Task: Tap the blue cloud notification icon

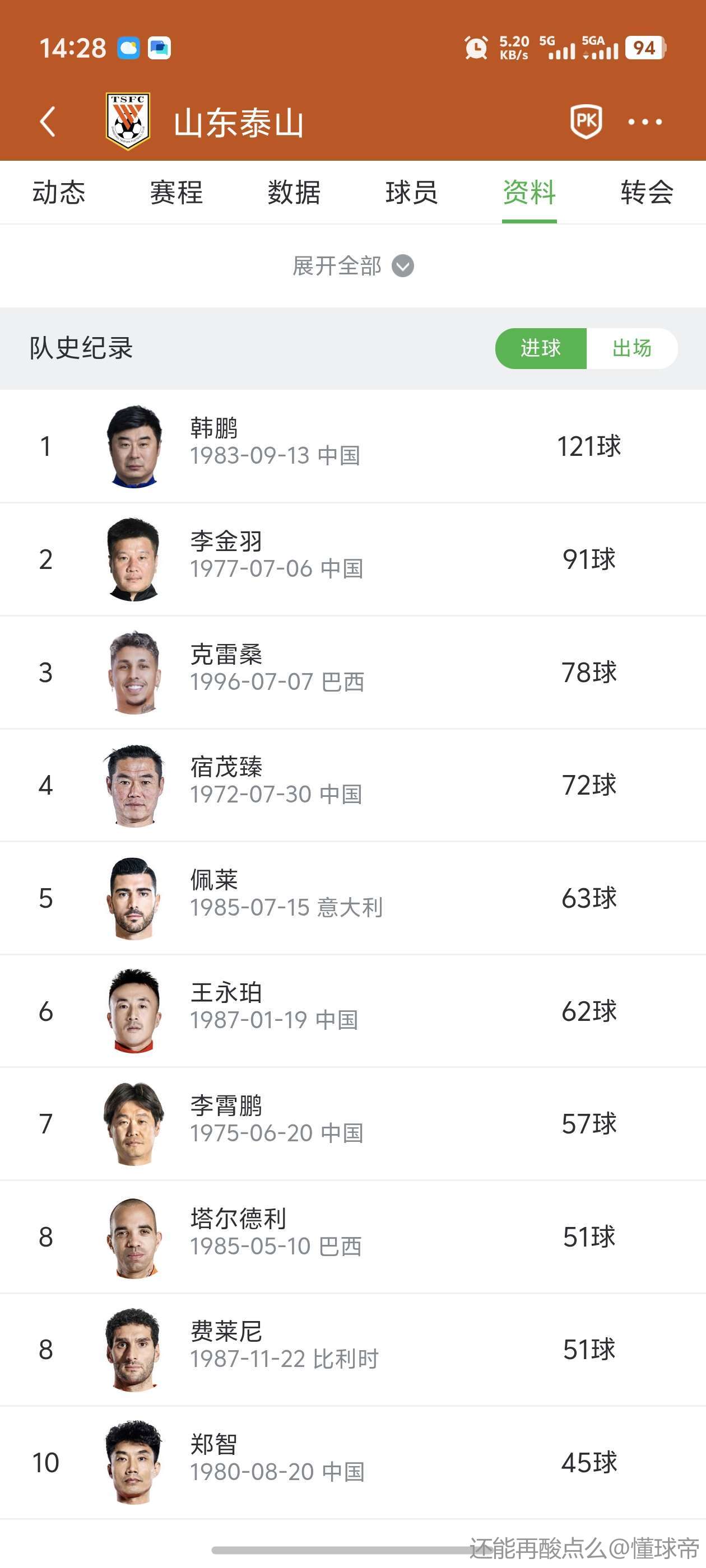Action: click(128, 48)
